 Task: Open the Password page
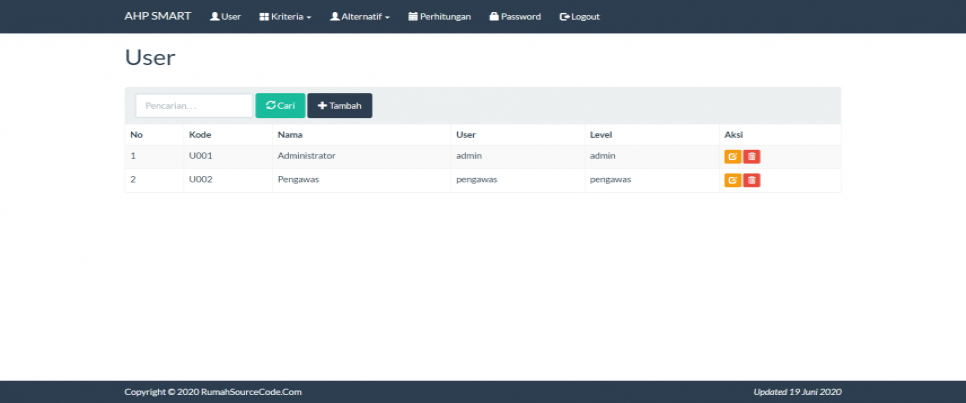tap(516, 17)
